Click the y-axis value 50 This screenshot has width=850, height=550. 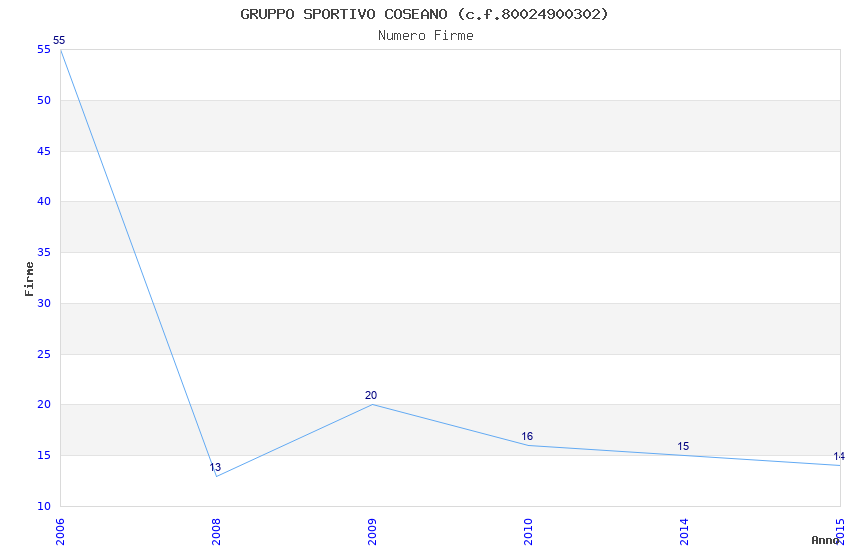tap(44, 100)
